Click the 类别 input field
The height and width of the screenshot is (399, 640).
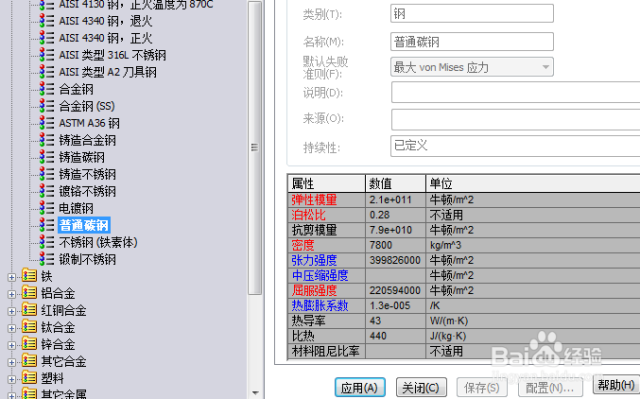(x=472, y=14)
